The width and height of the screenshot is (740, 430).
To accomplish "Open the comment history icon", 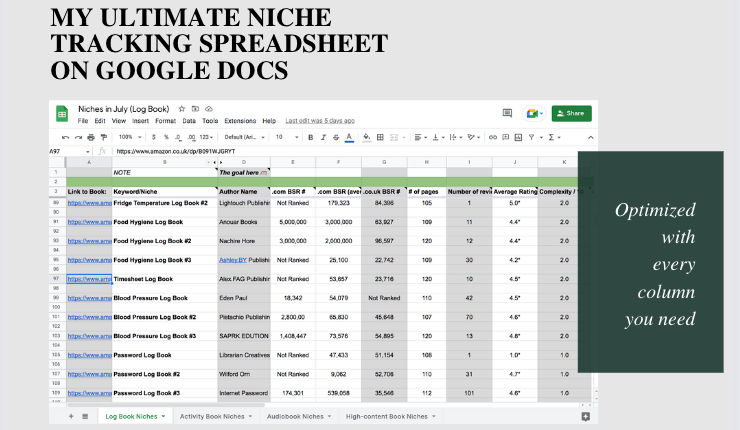I will (507, 113).
